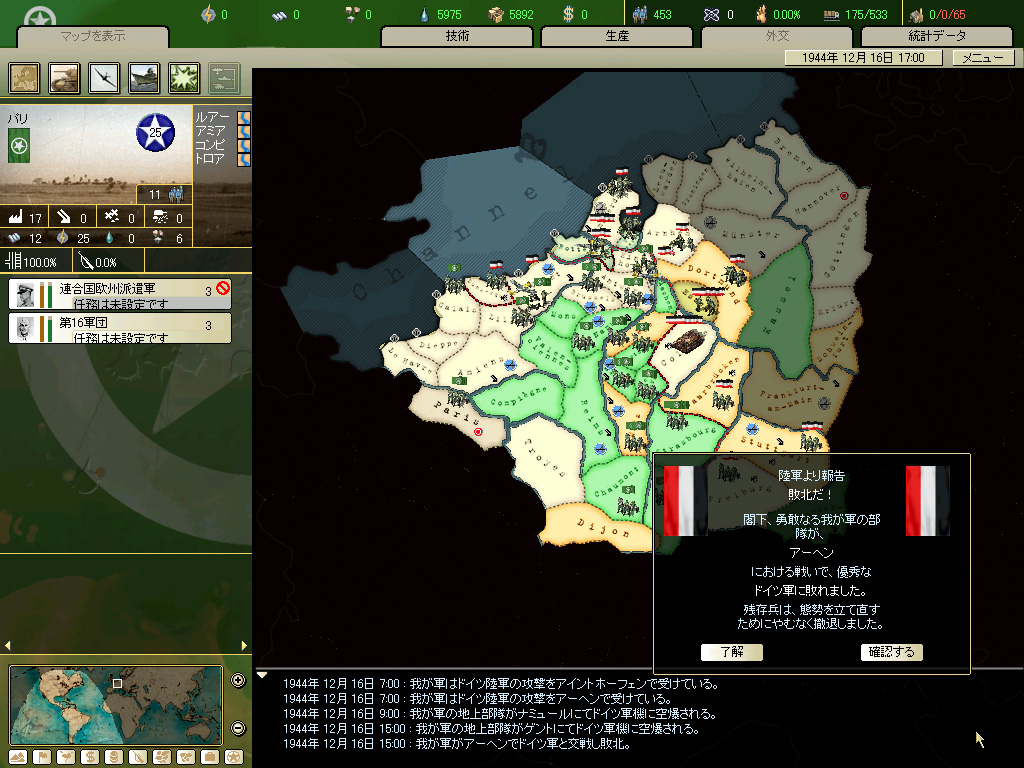Viewport: 1024px width, 768px height.
Task: Switch to victory points star map mode
Action: (x=234, y=757)
